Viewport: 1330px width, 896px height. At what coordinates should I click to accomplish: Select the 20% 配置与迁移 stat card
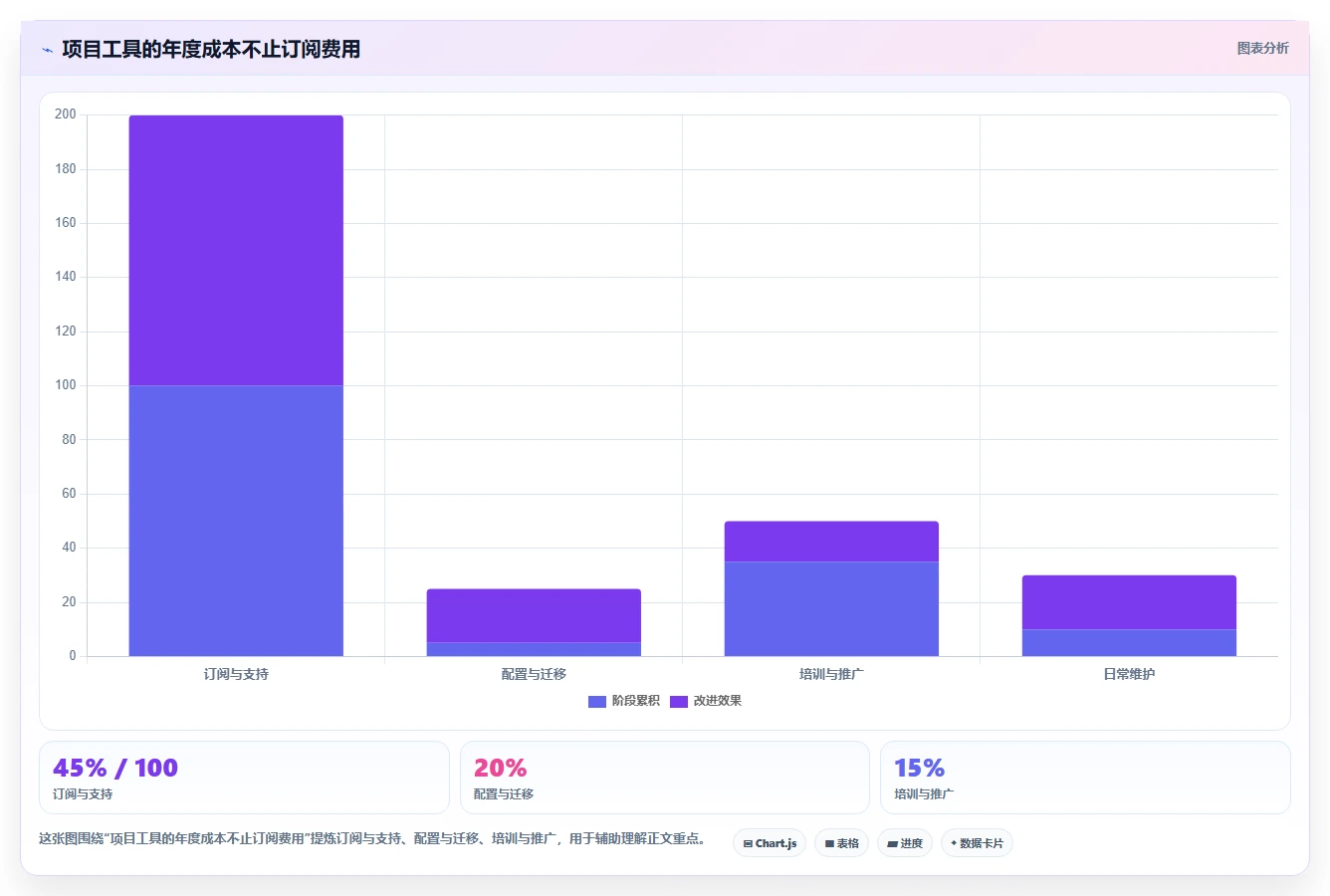(664, 778)
